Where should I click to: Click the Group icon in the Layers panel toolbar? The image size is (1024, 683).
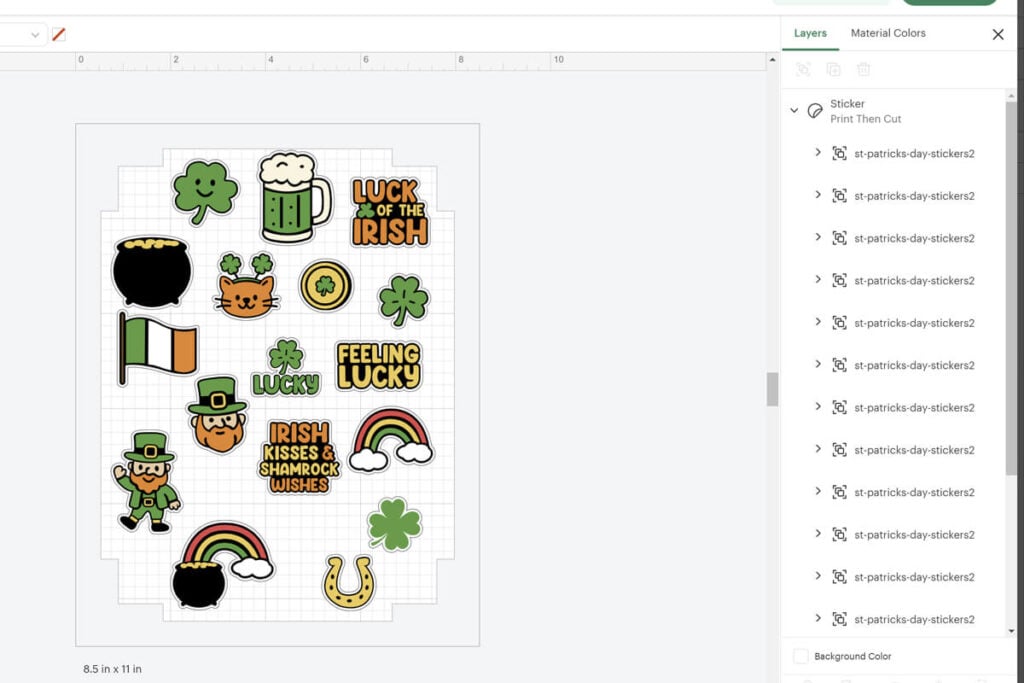(x=803, y=69)
